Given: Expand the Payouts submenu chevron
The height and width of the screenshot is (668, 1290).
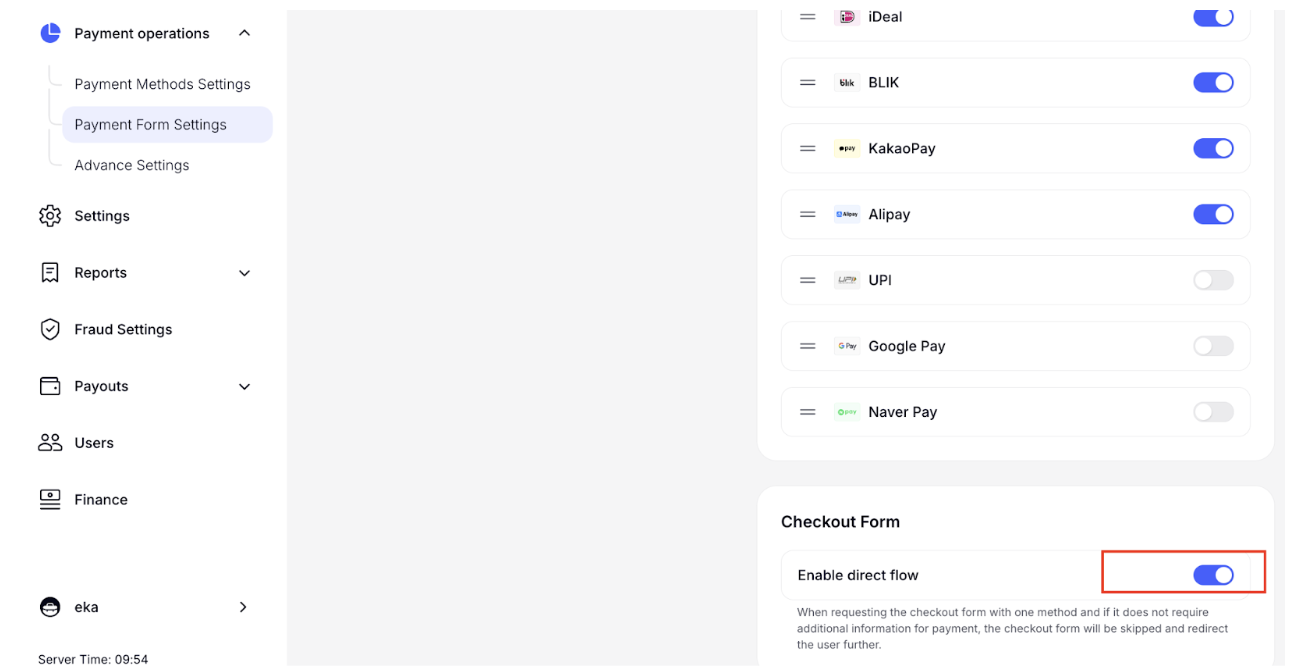Looking at the screenshot, I should [244, 387].
